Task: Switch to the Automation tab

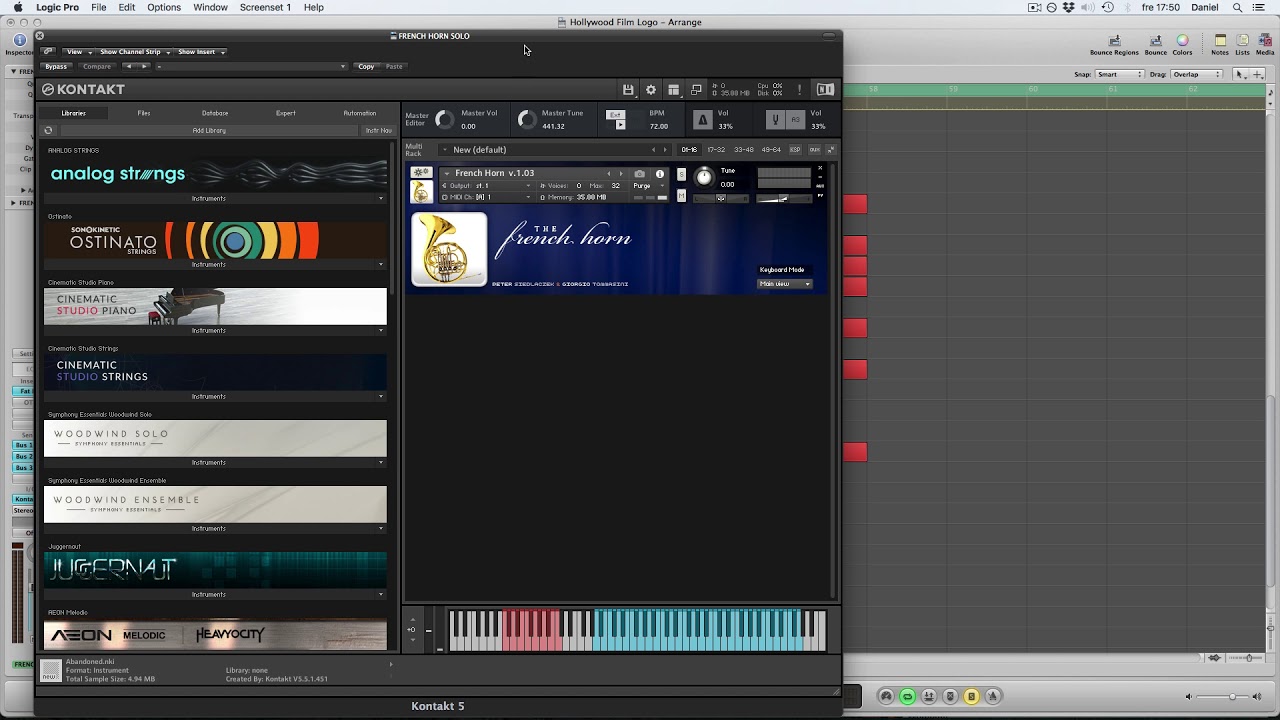Action: tap(360, 113)
